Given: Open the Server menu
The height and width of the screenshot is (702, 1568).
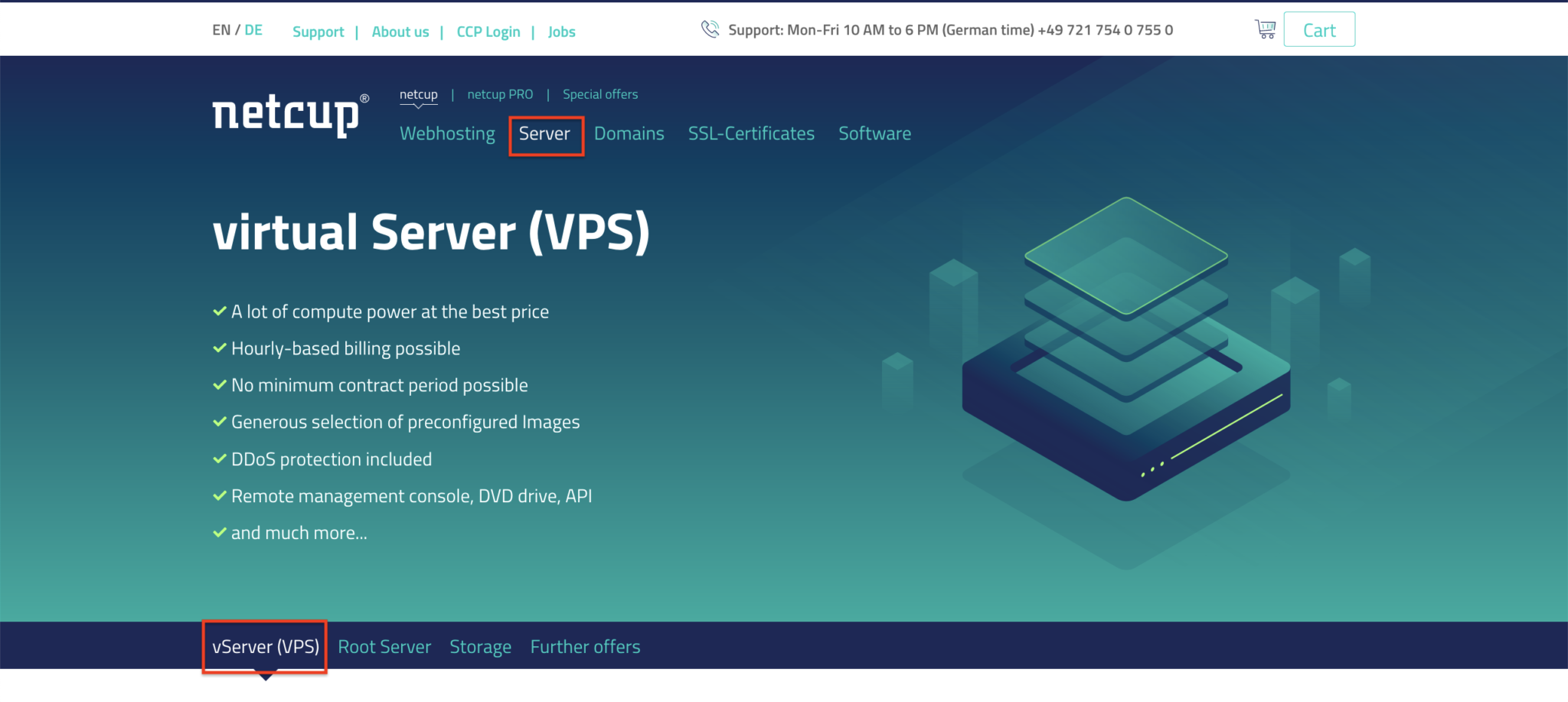Looking at the screenshot, I should click(x=544, y=133).
